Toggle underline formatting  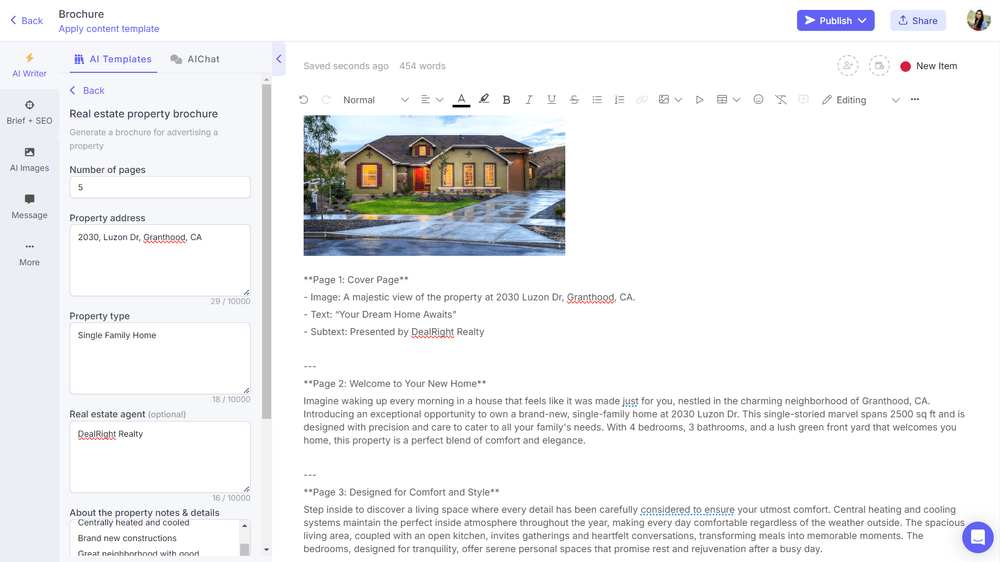point(552,100)
